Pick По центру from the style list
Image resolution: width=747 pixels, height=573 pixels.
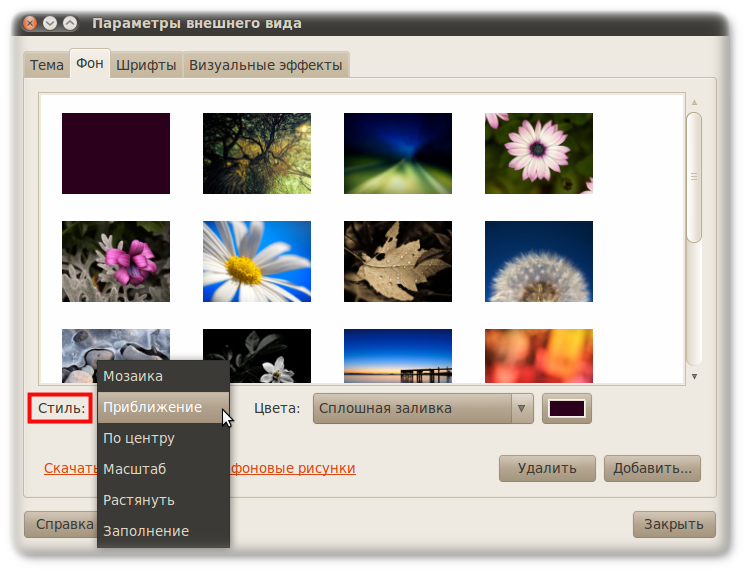[x=139, y=438]
